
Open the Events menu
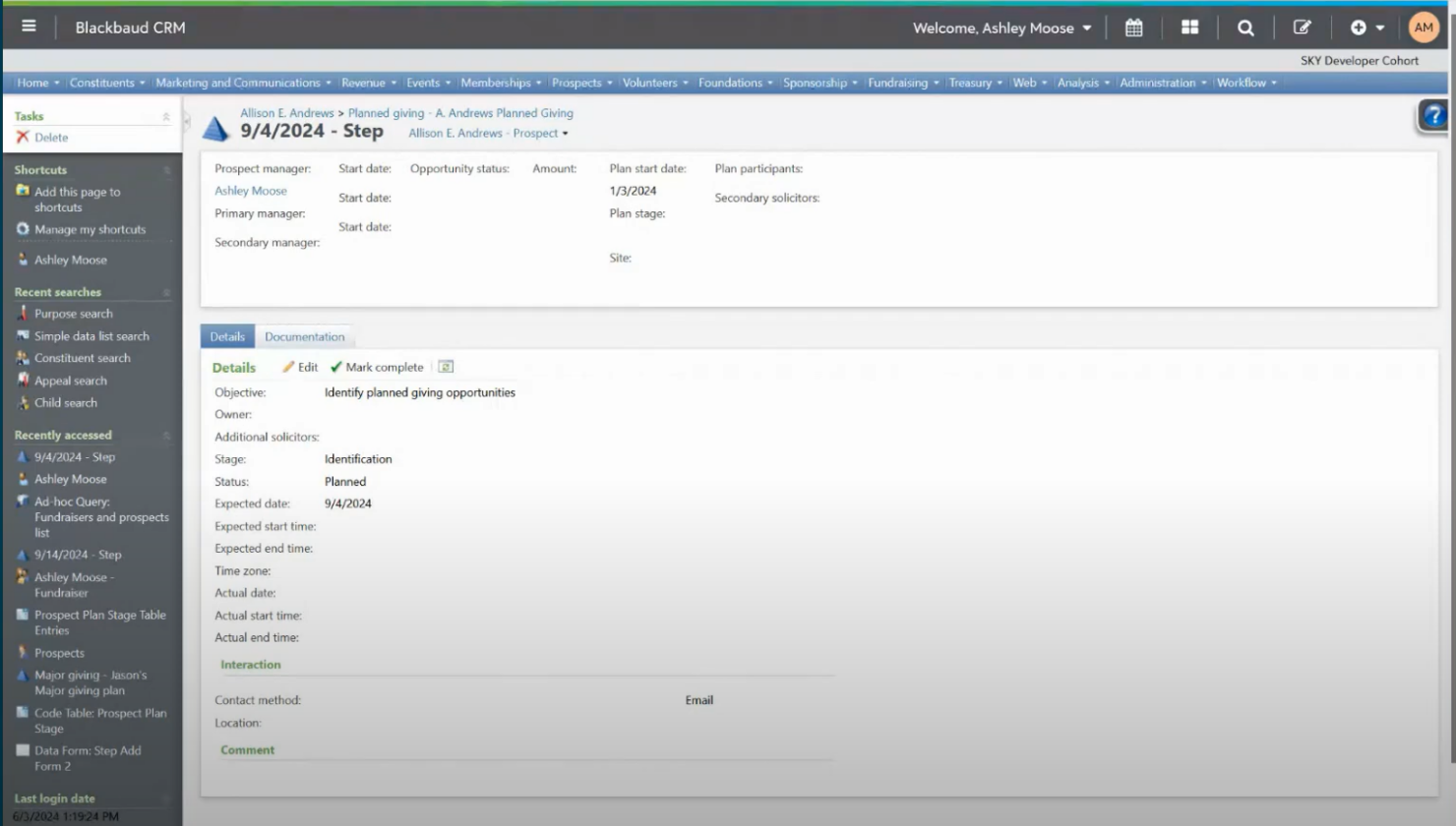click(429, 83)
